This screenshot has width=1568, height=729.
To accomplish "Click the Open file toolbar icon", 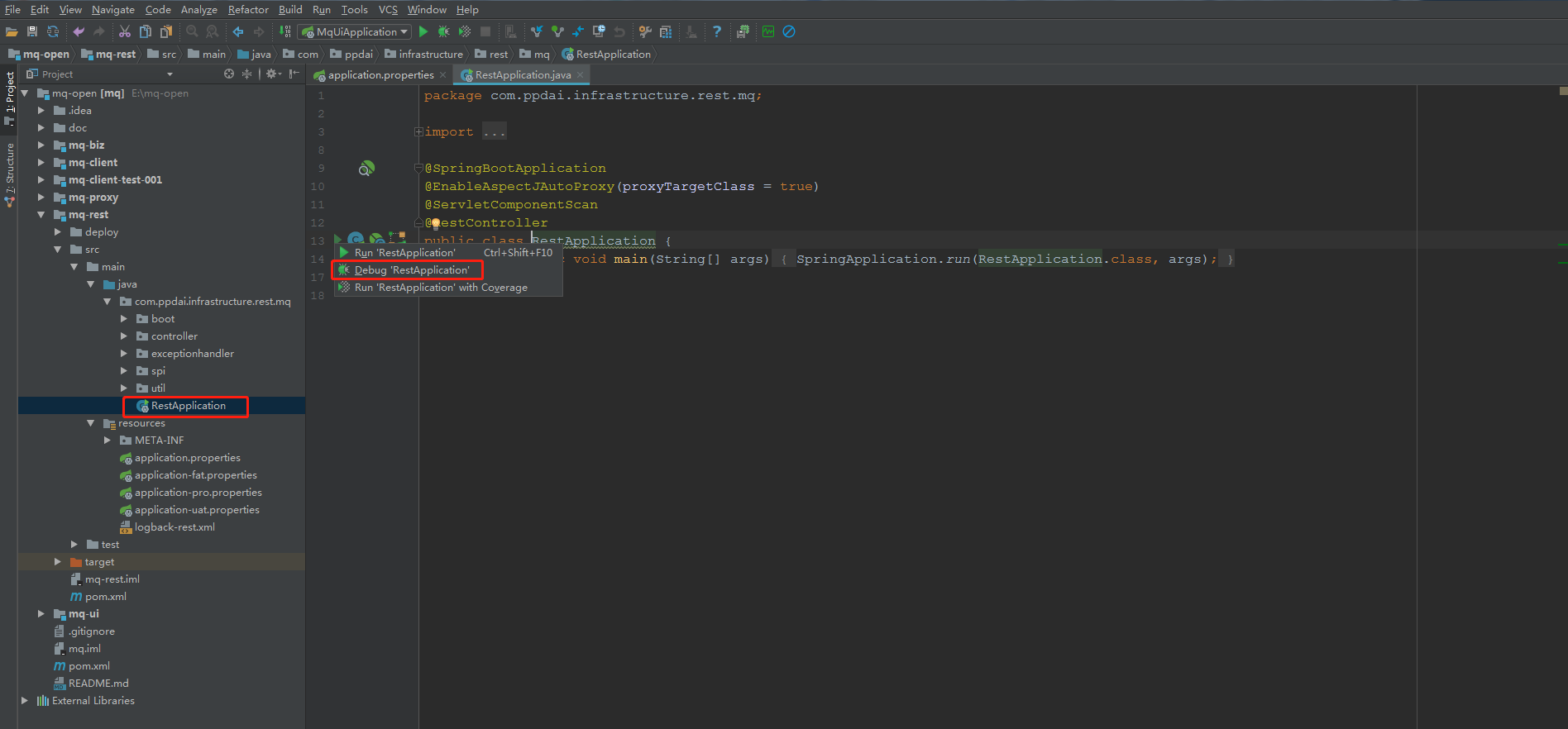I will (12, 31).
